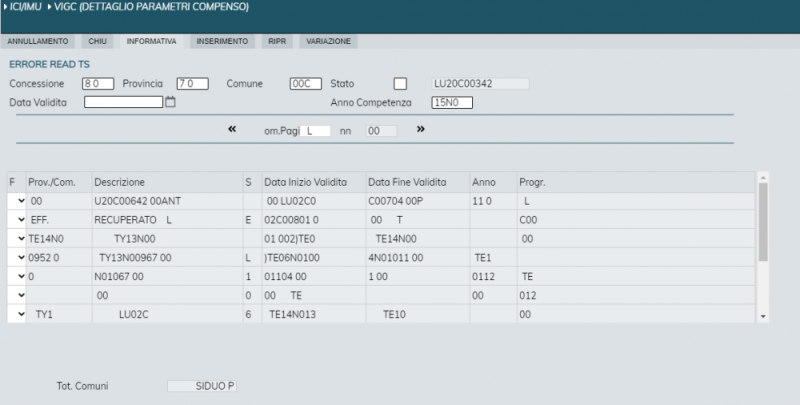Select the VARIAZIONE tab
The height and width of the screenshot is (405, 800).
click(328, 42)
